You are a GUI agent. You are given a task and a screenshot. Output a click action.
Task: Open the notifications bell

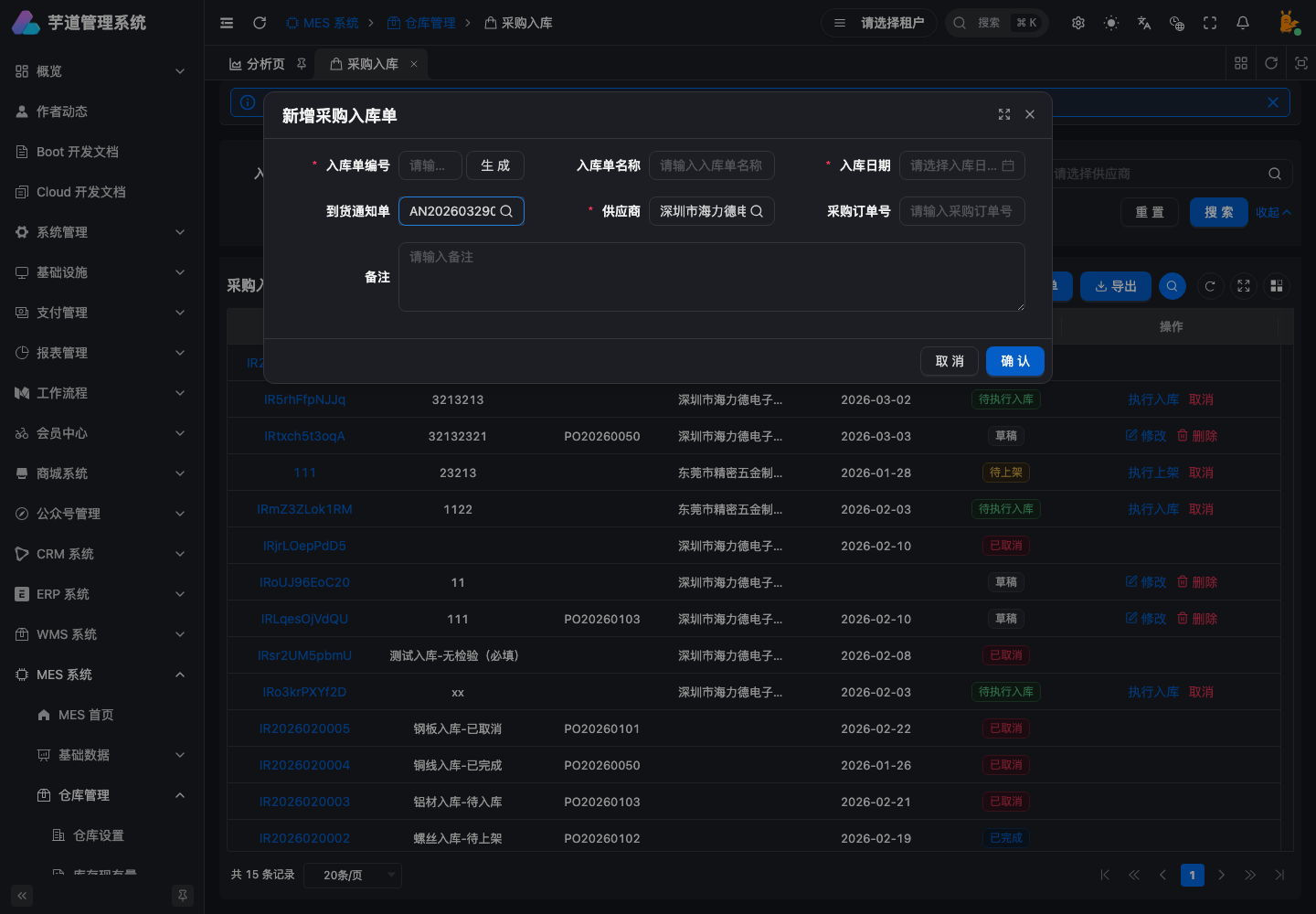[1243, 23]
